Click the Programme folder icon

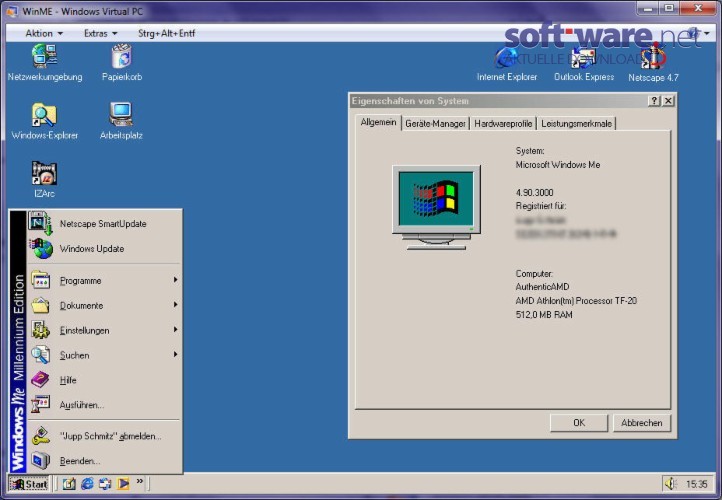[41, 280]
